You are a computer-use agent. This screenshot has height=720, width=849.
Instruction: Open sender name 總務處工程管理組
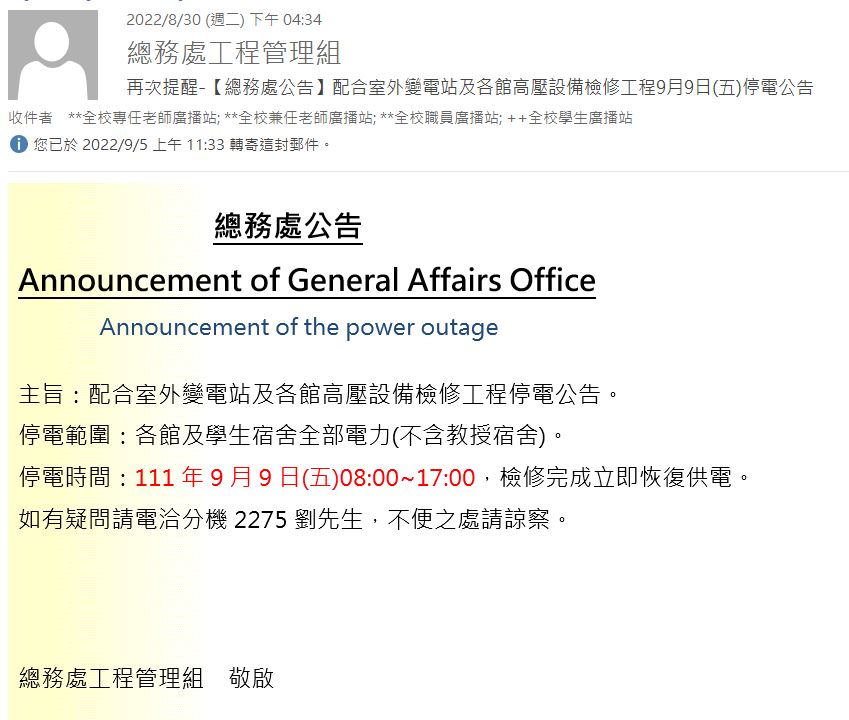(x=234, y=53)
